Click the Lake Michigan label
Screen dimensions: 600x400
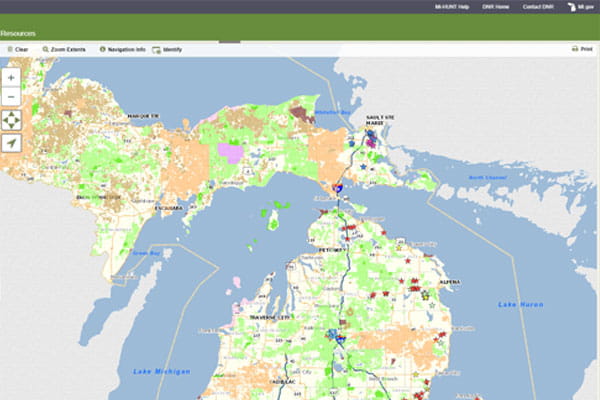point(161,372)
